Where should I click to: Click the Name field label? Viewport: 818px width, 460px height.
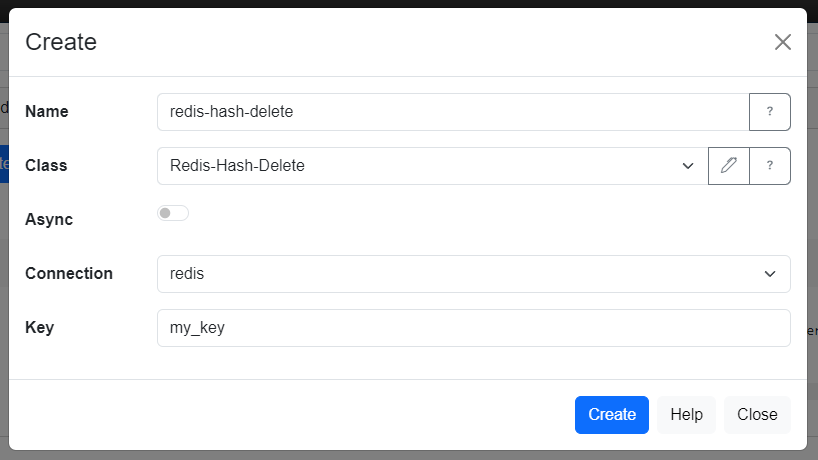tap(47, 112)
